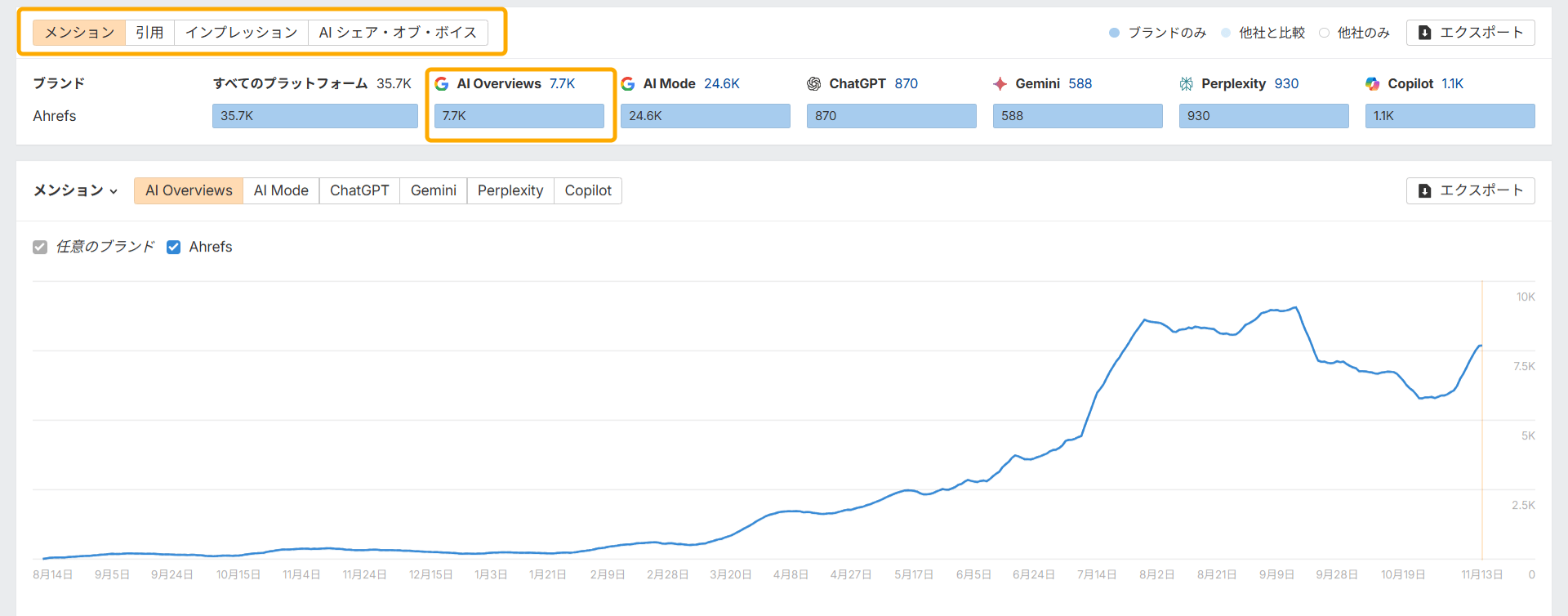Click the chart panel export download icon

coord(1425,190)
